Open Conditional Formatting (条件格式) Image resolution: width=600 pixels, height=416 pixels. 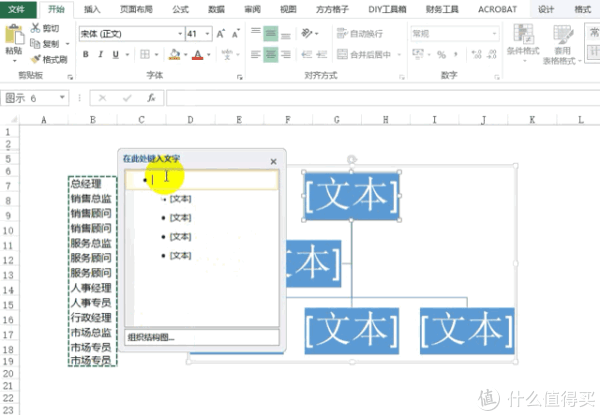click(523, 43)
